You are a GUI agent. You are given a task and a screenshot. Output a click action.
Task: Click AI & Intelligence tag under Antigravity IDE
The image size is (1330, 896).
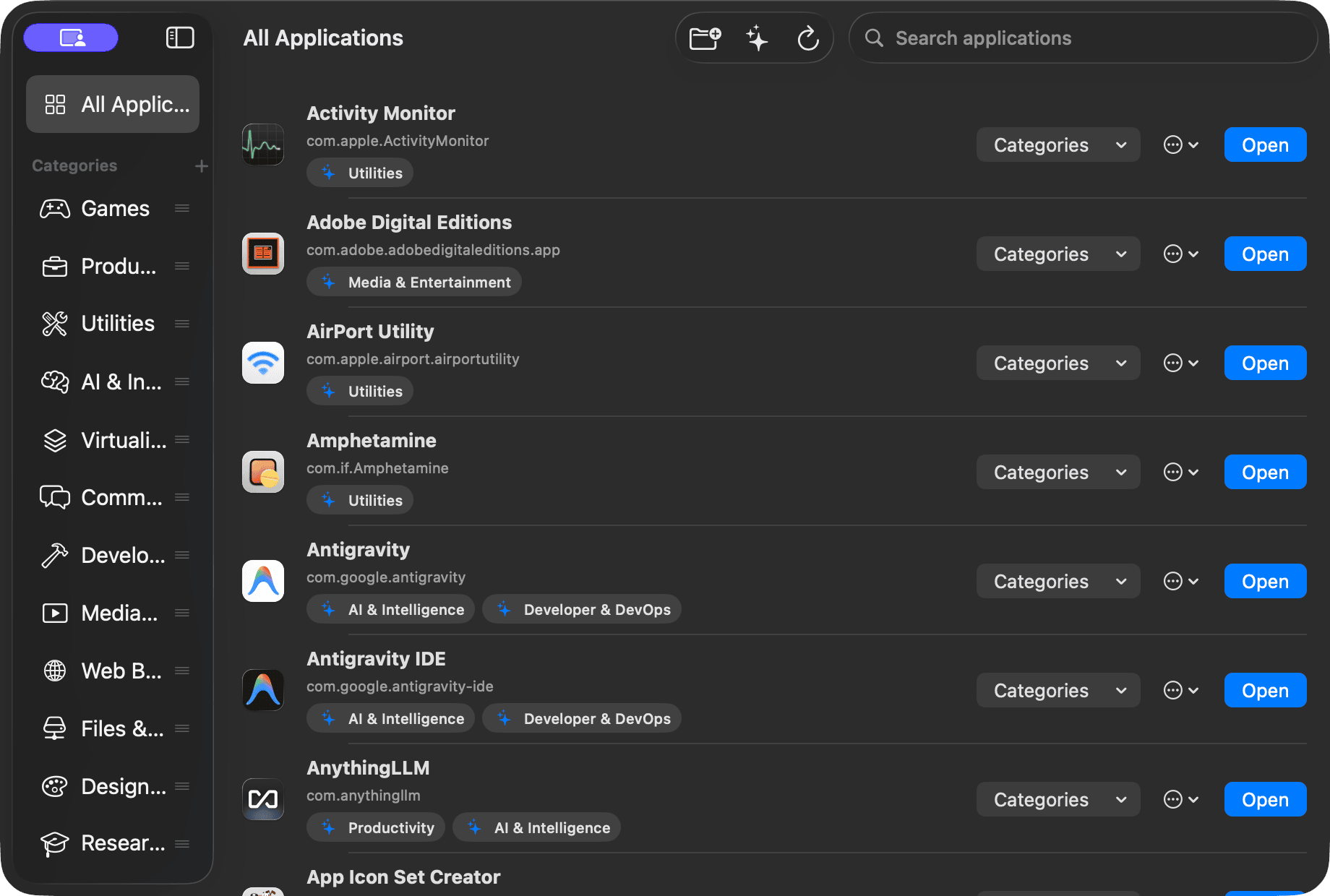[390, 718]
